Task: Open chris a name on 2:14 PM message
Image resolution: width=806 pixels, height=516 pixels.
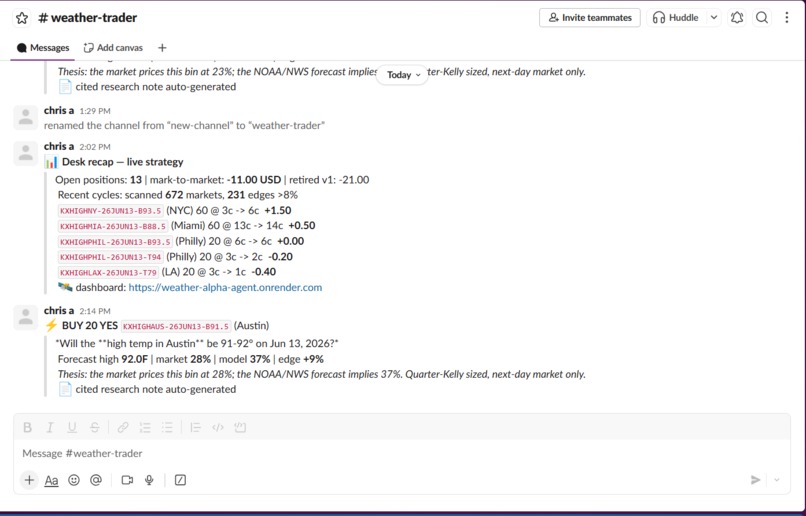Action: click(x=59, y=310)
